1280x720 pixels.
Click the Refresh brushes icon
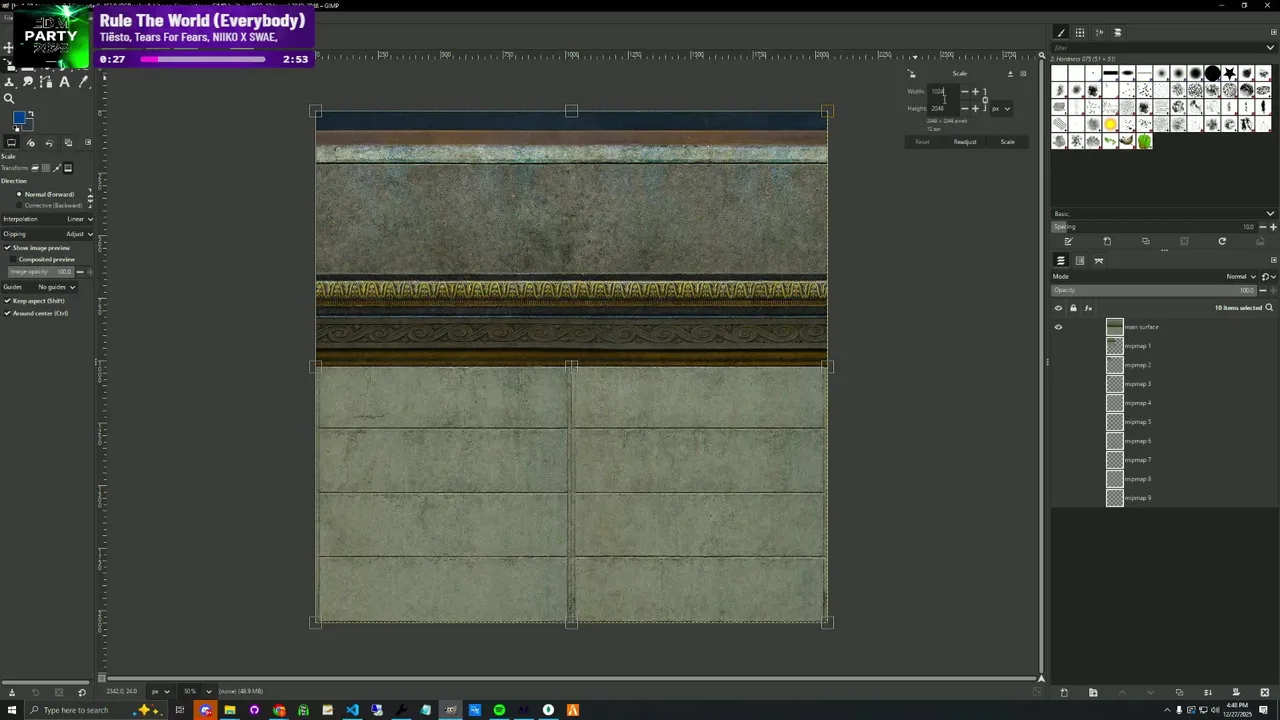[x=1222, y=241]
